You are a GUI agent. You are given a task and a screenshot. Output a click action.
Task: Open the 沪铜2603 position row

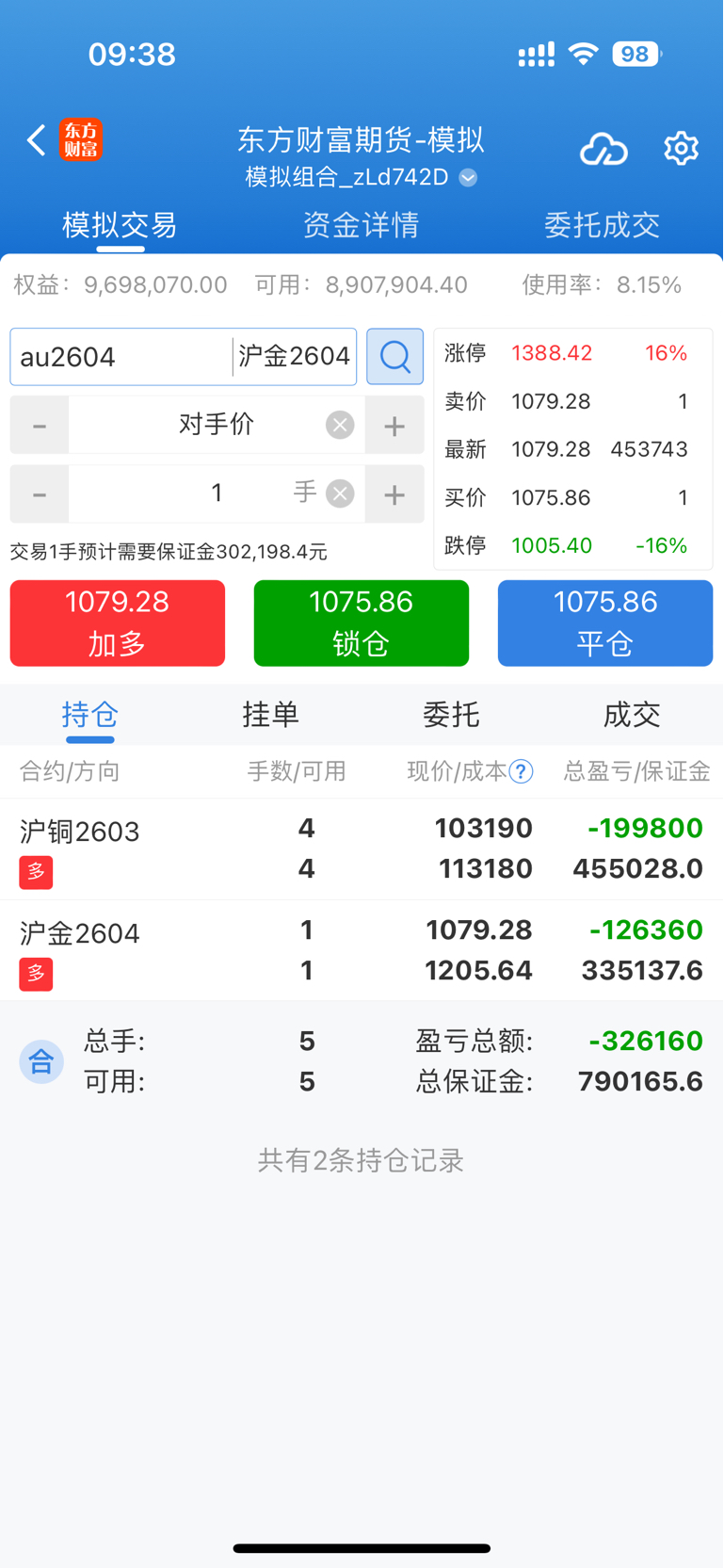click(x=362, y=849)
